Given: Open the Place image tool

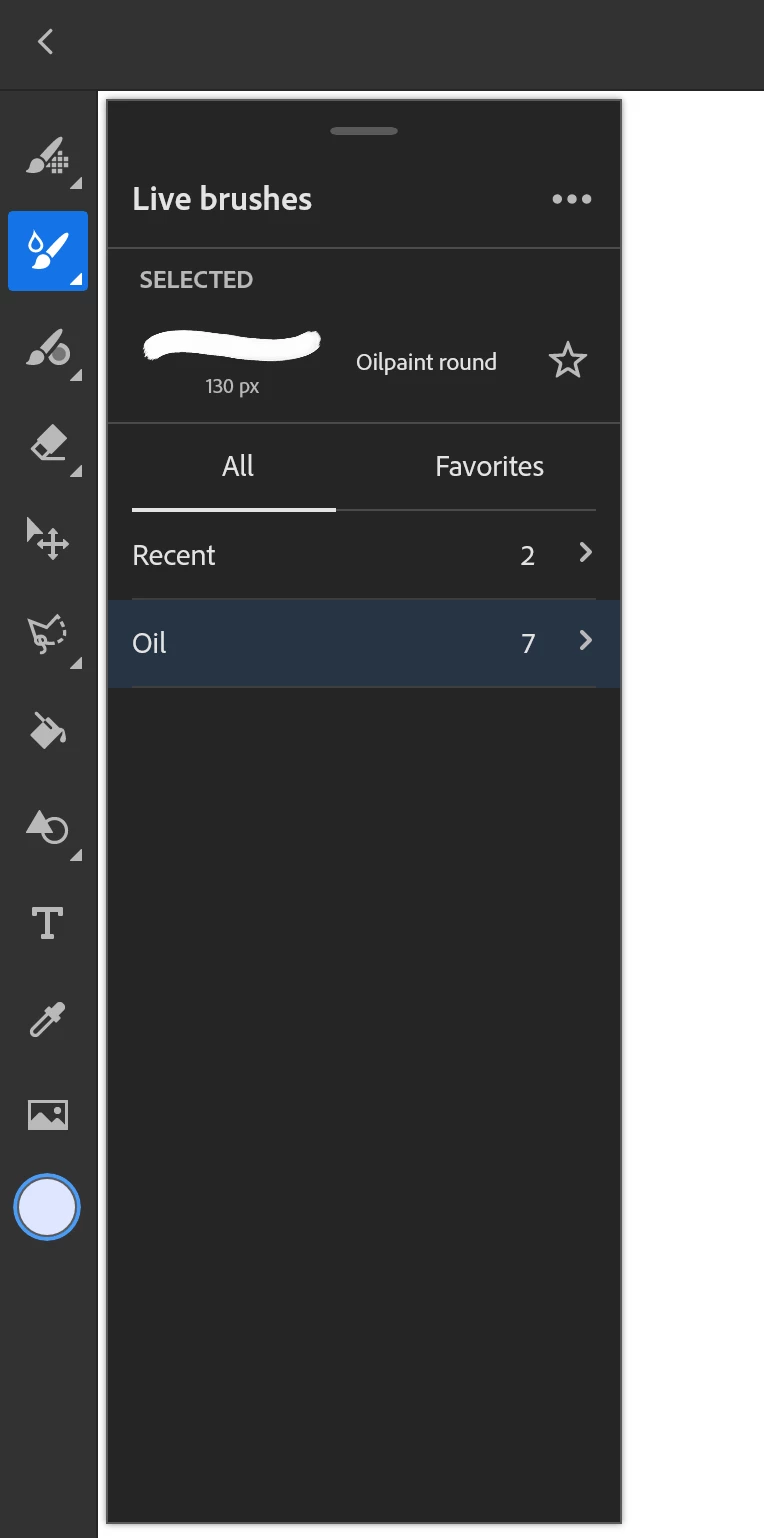Looking at the screenshot, I should [x=48, y=1114].
